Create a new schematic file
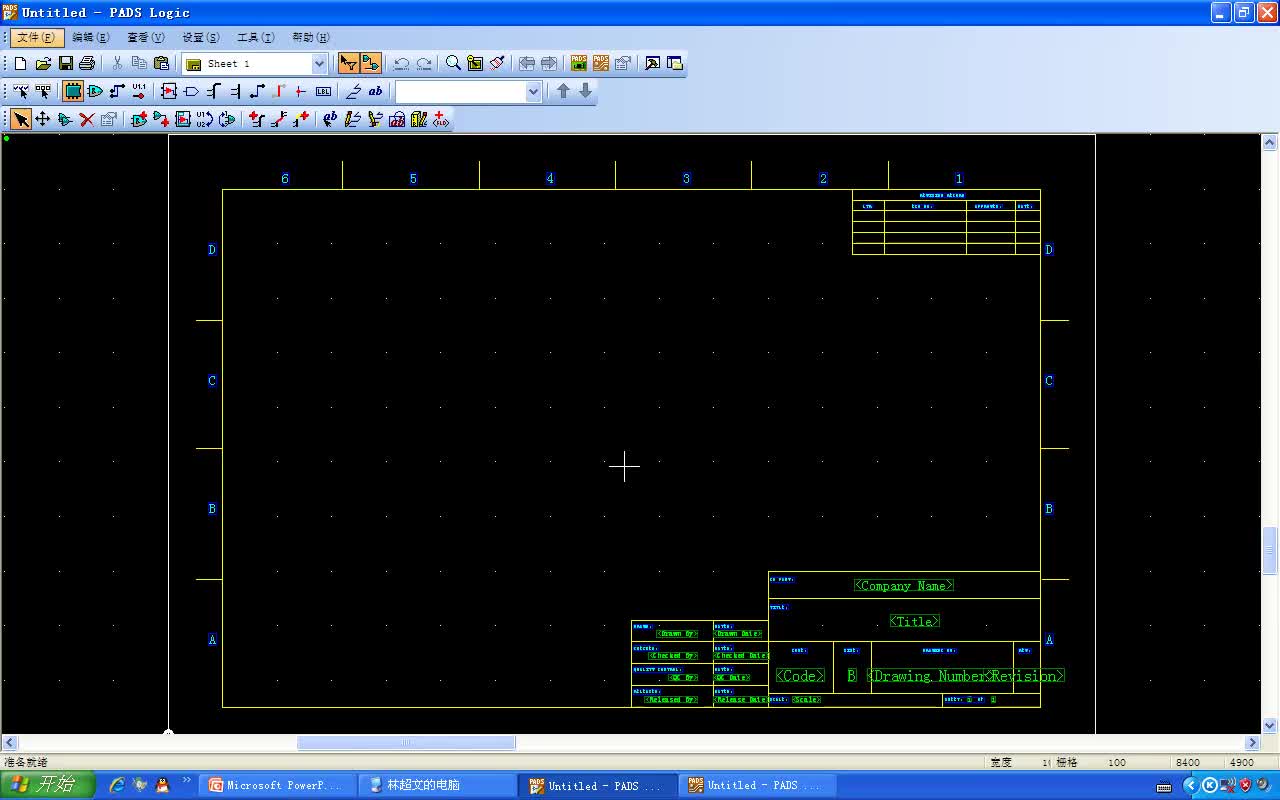Image resolution: width=1280 pixels, height=800 pixels. click(20, 63)
